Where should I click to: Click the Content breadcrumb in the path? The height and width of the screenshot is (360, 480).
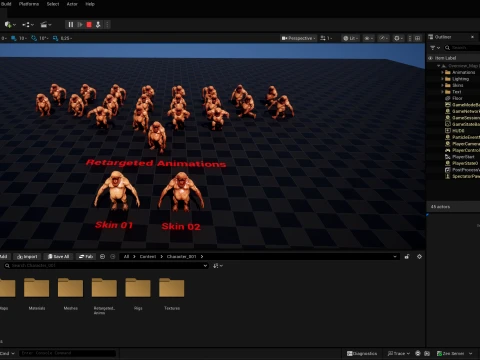click(148, 257)
